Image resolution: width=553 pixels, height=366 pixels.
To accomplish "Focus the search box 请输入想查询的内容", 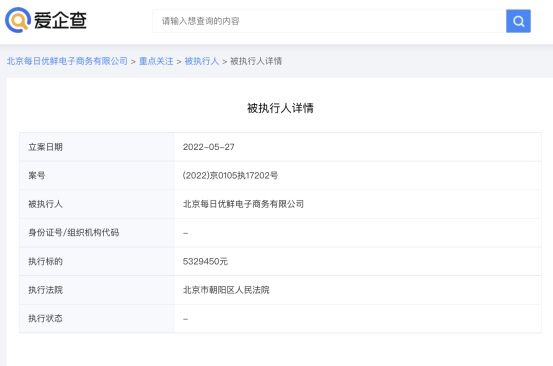I will click(329, 21).
